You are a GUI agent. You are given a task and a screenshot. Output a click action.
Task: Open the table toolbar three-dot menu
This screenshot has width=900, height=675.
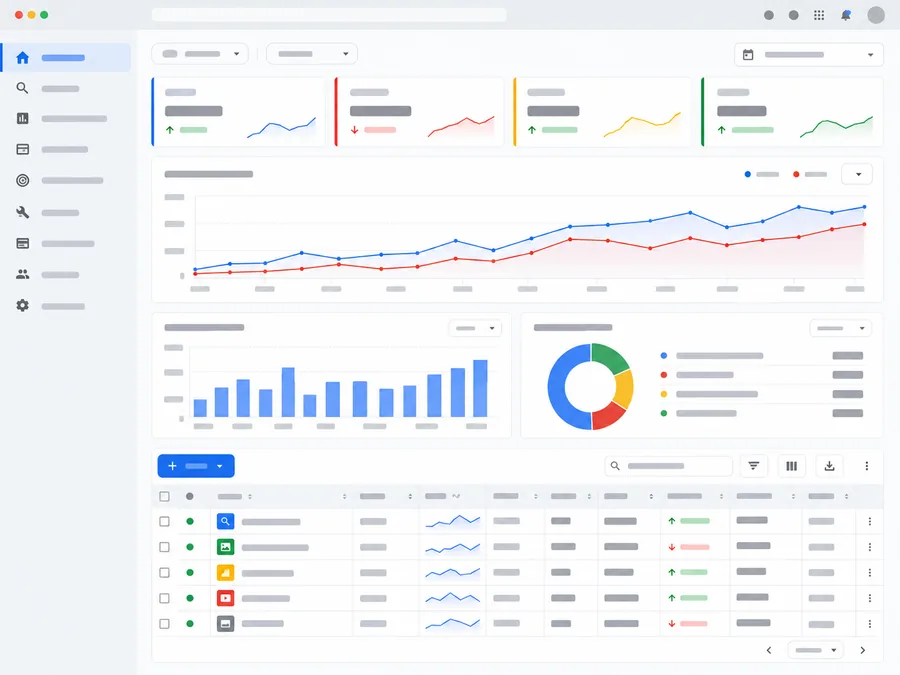point(867,466)
